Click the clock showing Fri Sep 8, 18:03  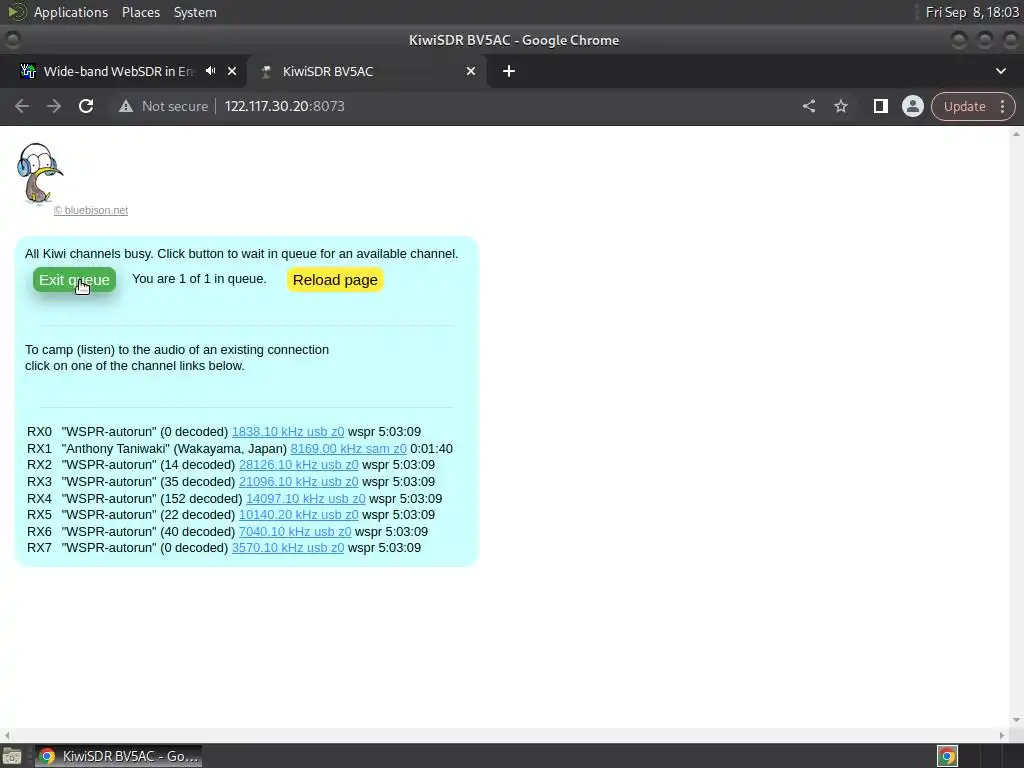pos(972,12)
